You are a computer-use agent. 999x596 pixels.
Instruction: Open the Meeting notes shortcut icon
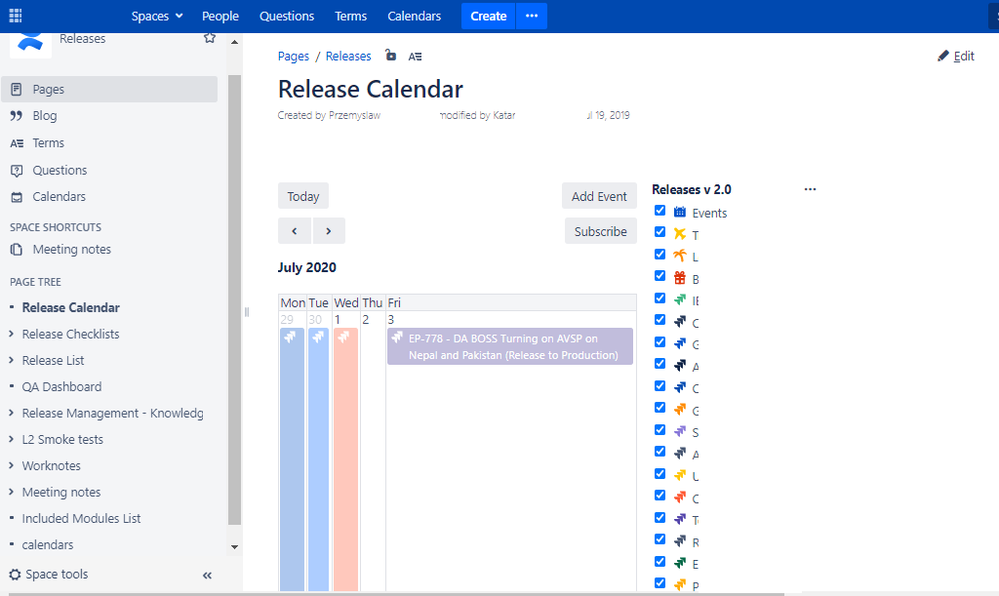point(17,249)
